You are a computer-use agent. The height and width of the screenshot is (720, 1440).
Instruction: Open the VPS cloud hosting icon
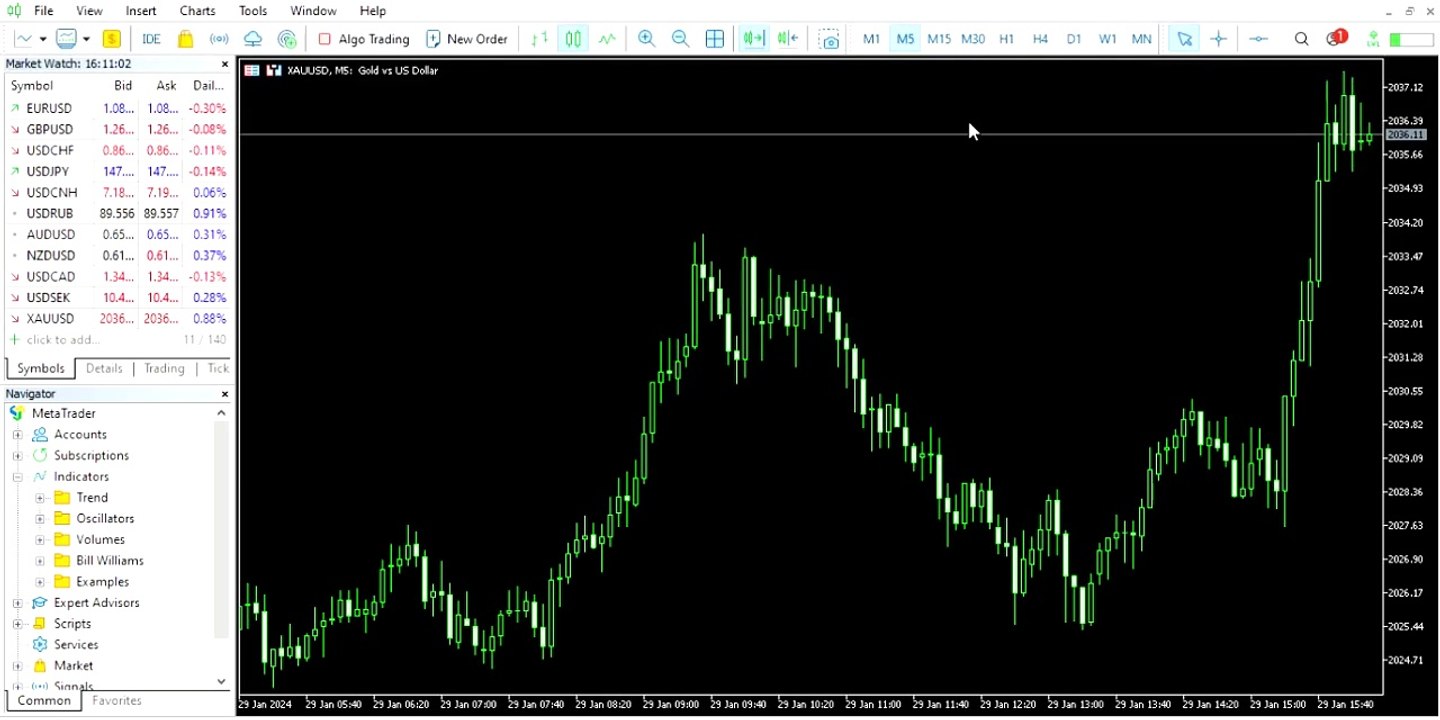(x=253, y=39)
